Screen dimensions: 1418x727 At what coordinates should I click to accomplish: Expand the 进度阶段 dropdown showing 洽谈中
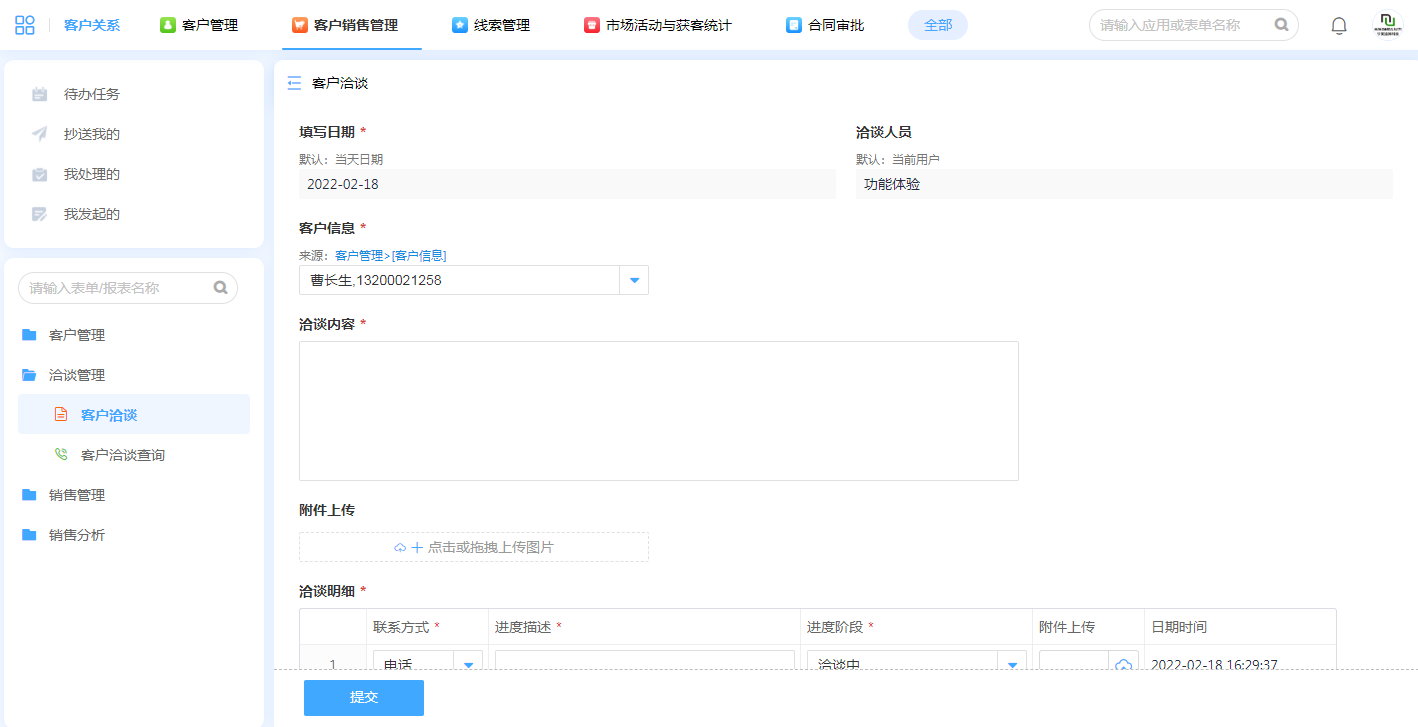tap(1012, 664)
